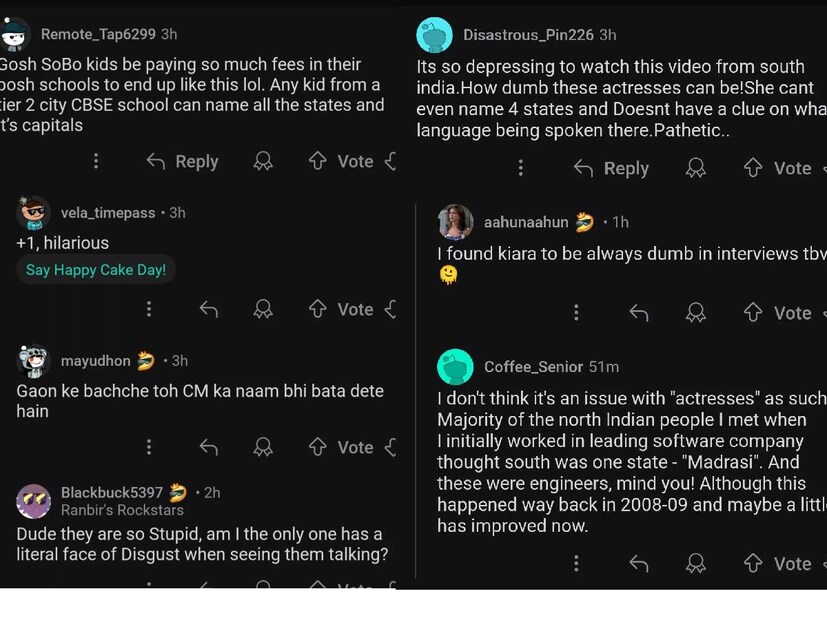Reply arrow on vela_timepass's comment

[x=209, y=310]
